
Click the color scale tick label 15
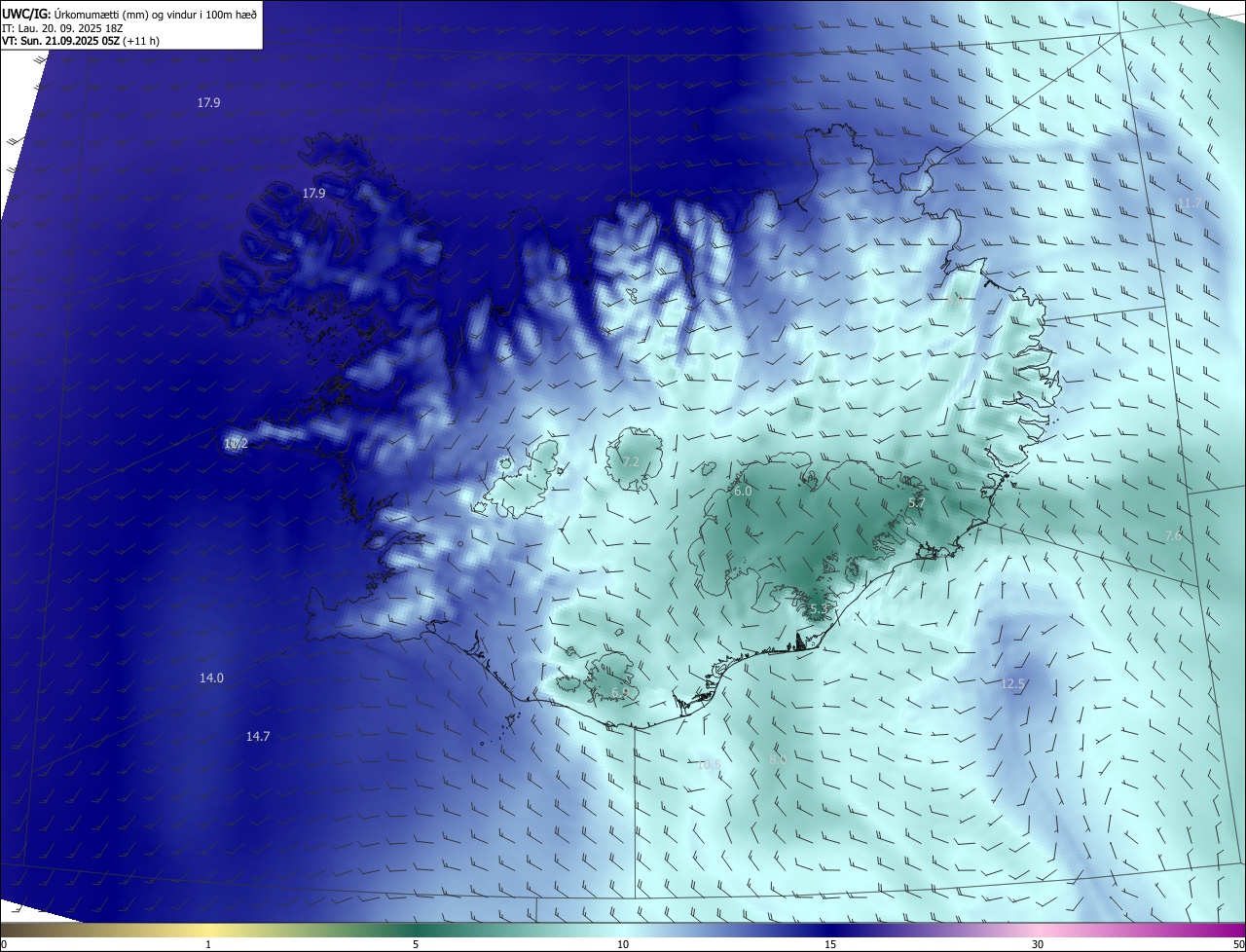click(x=830, y=944)
